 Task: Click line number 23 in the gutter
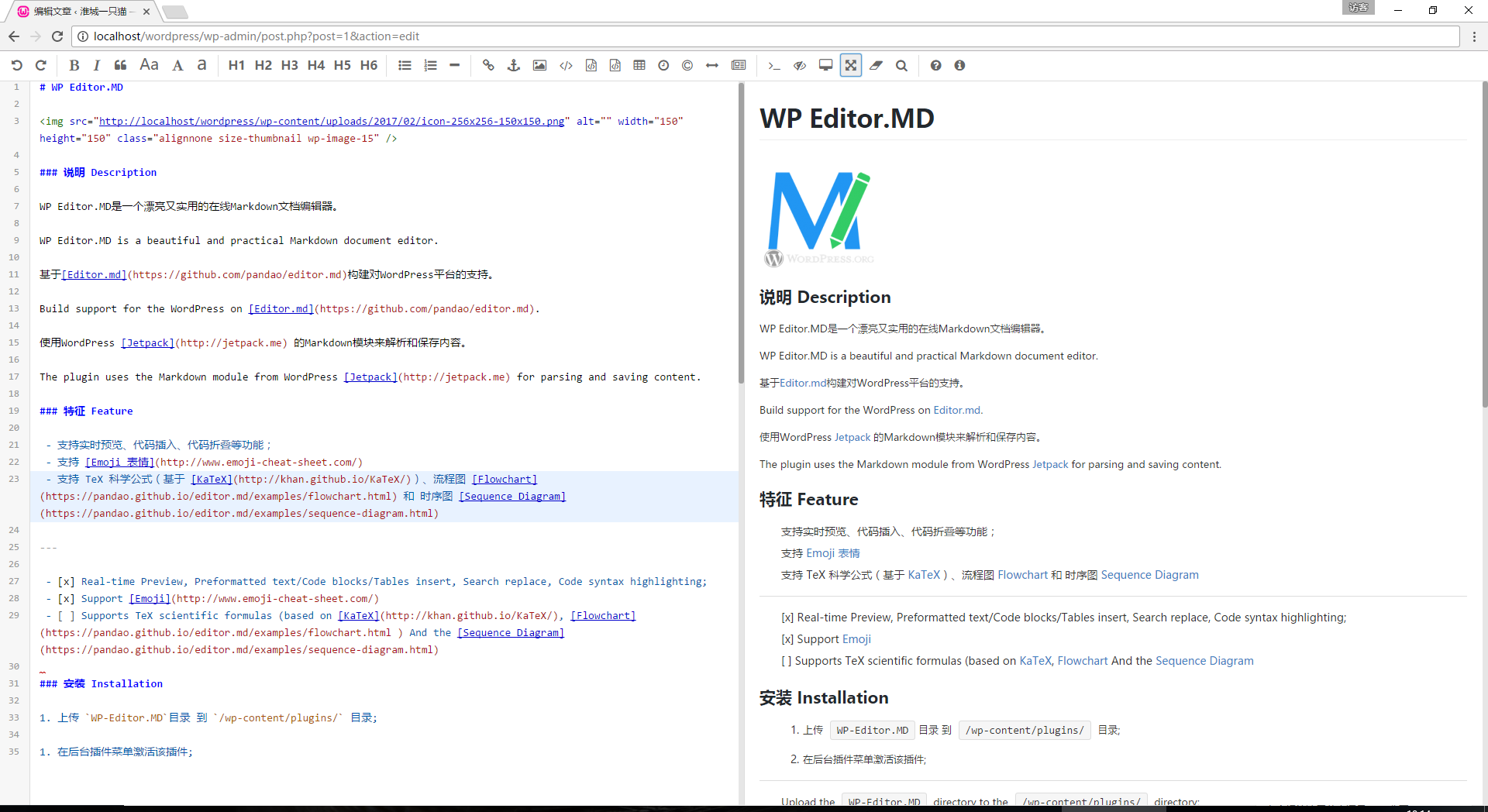15,480
